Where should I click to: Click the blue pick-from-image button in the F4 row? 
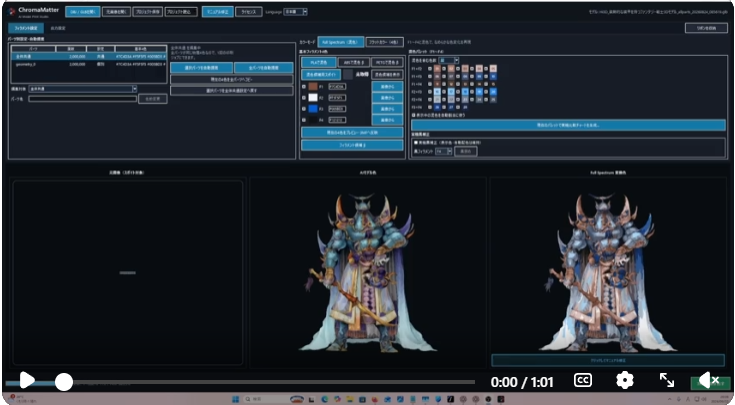(387, 120)
